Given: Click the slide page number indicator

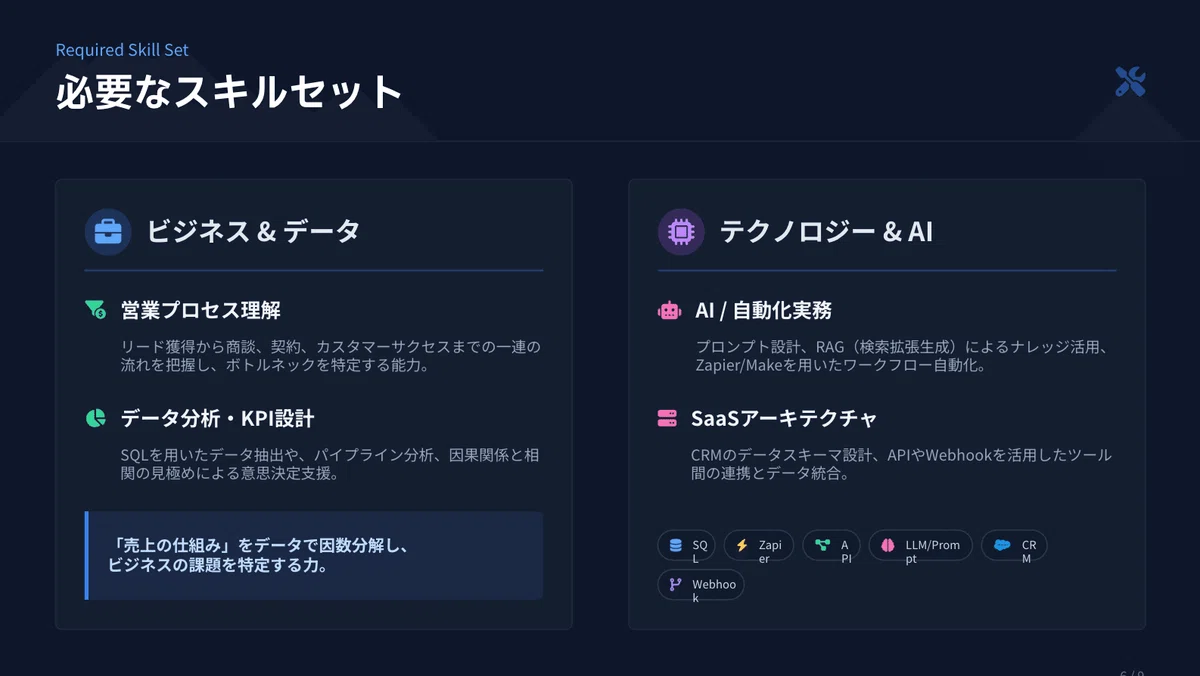Looking at the screenshot, I should click(x=1132, y=673).
